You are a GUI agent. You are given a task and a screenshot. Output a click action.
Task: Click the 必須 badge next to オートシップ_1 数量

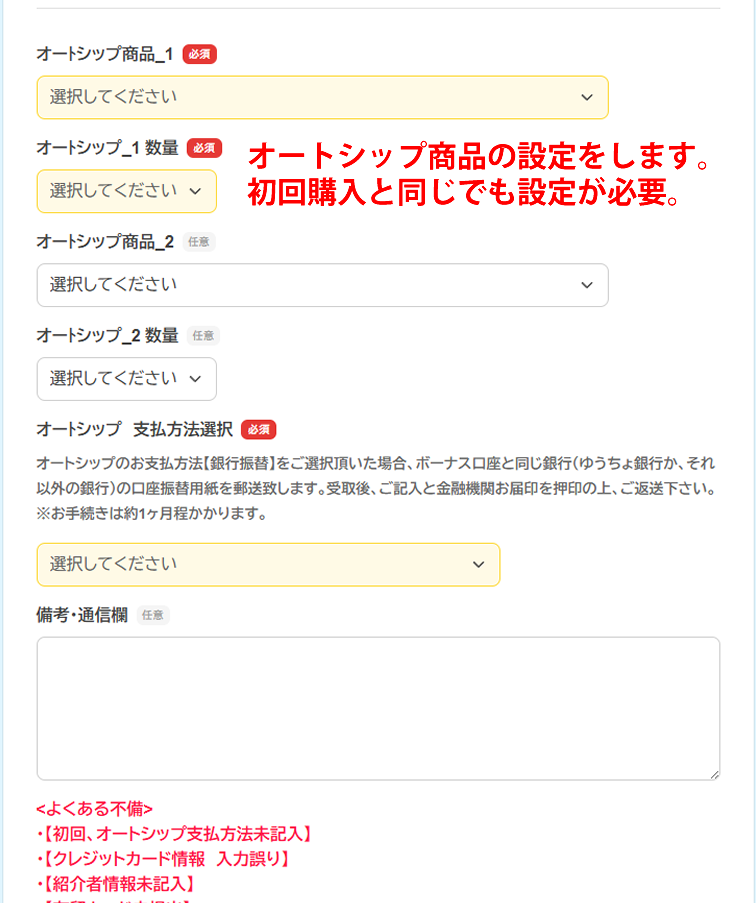pyautogui.click(x=204, y=148)
